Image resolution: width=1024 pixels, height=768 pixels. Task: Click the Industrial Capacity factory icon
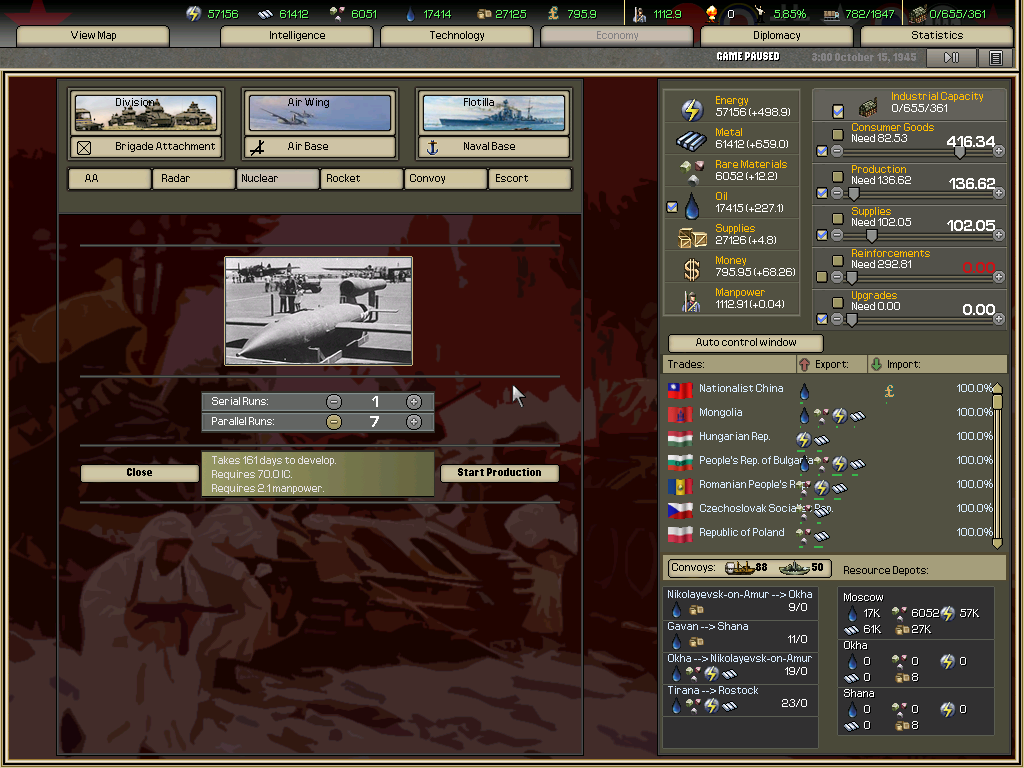869,106
